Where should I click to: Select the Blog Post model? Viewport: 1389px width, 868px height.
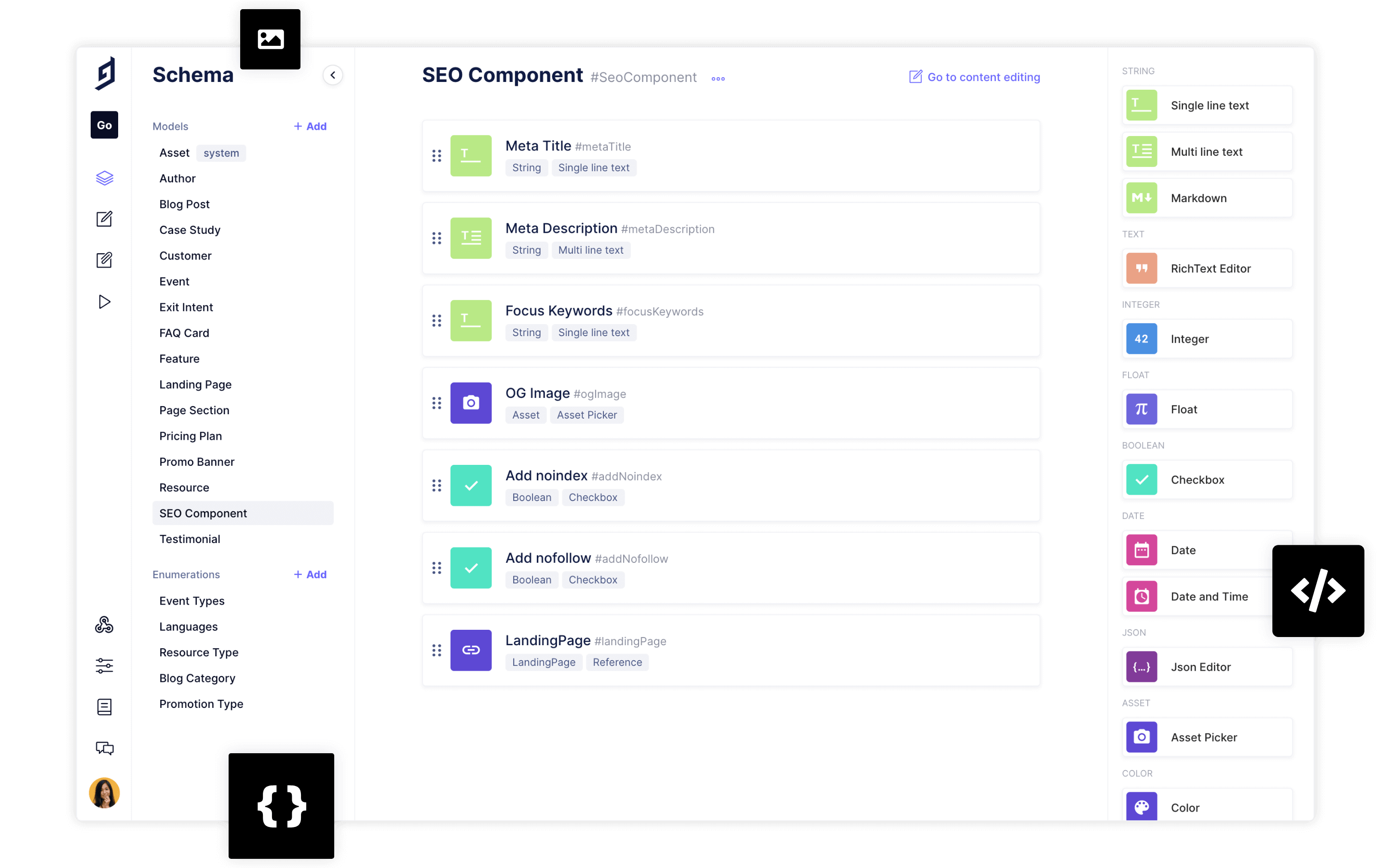pos(184,204)
